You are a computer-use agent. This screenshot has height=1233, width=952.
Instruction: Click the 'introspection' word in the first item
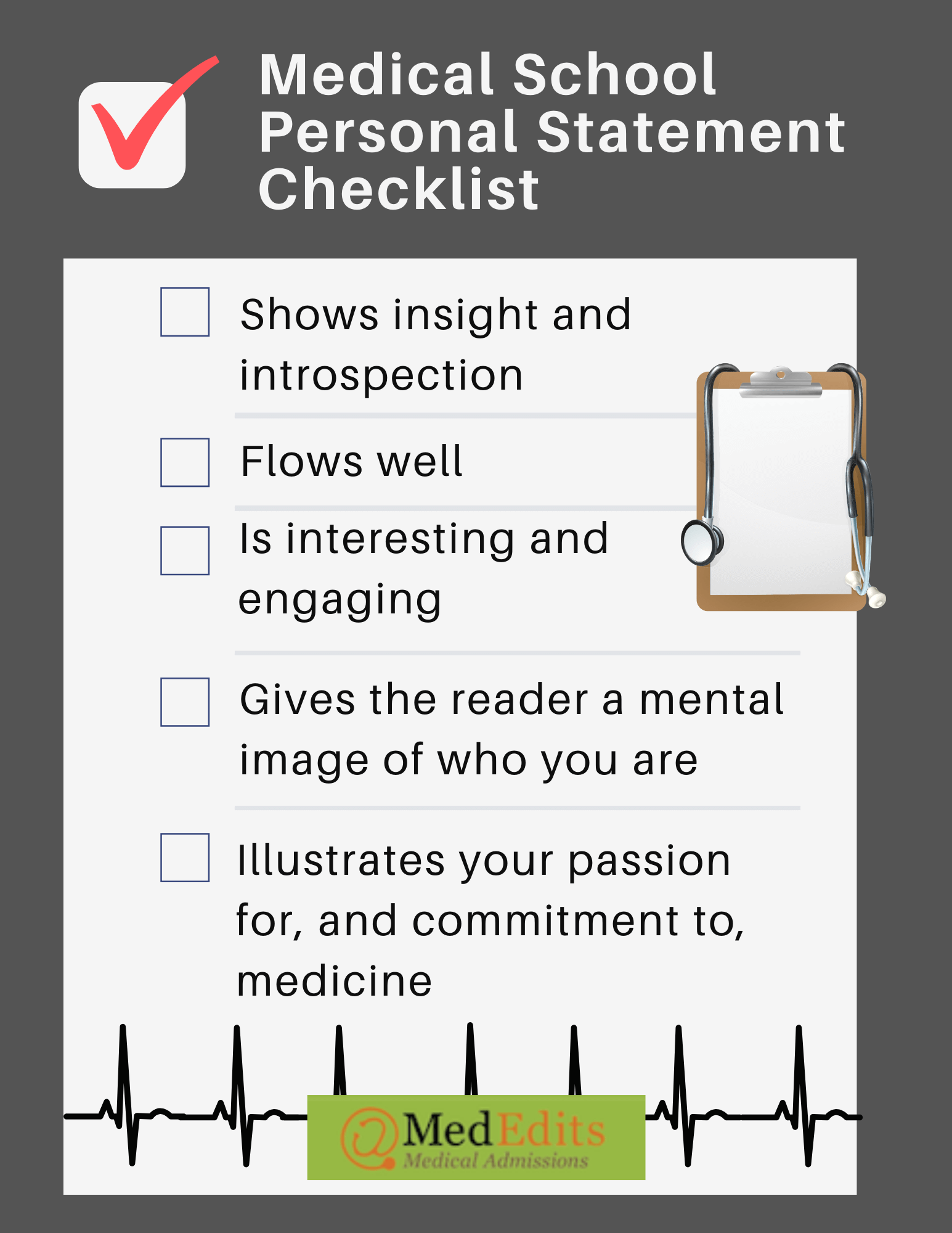(x=381, y=376)
